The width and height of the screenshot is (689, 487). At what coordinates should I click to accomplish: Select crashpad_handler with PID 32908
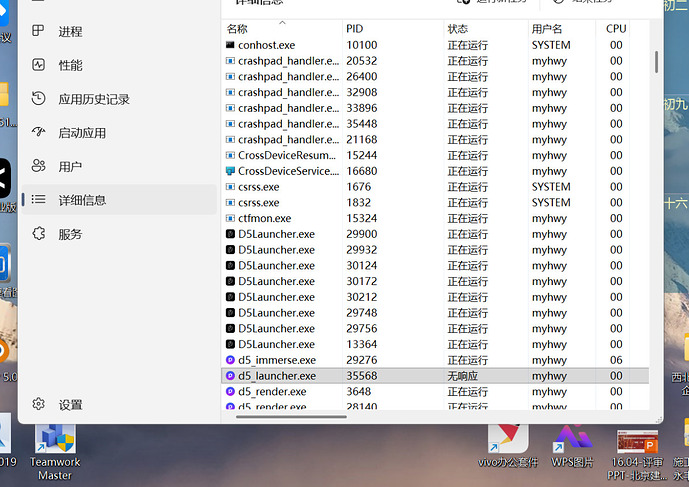click(x=435, y=93)
